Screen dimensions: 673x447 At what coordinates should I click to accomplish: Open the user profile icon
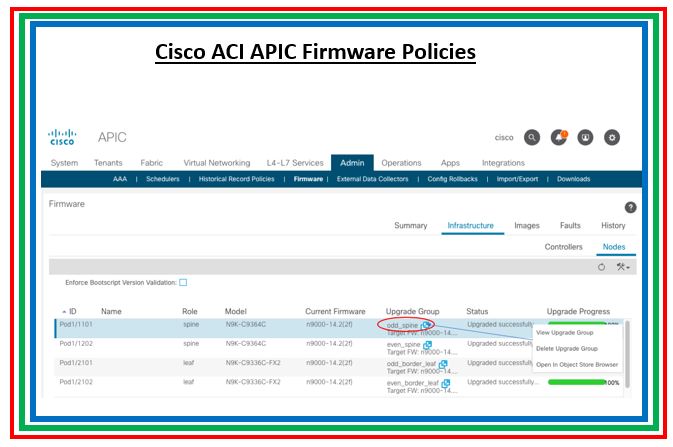[586, 138]
